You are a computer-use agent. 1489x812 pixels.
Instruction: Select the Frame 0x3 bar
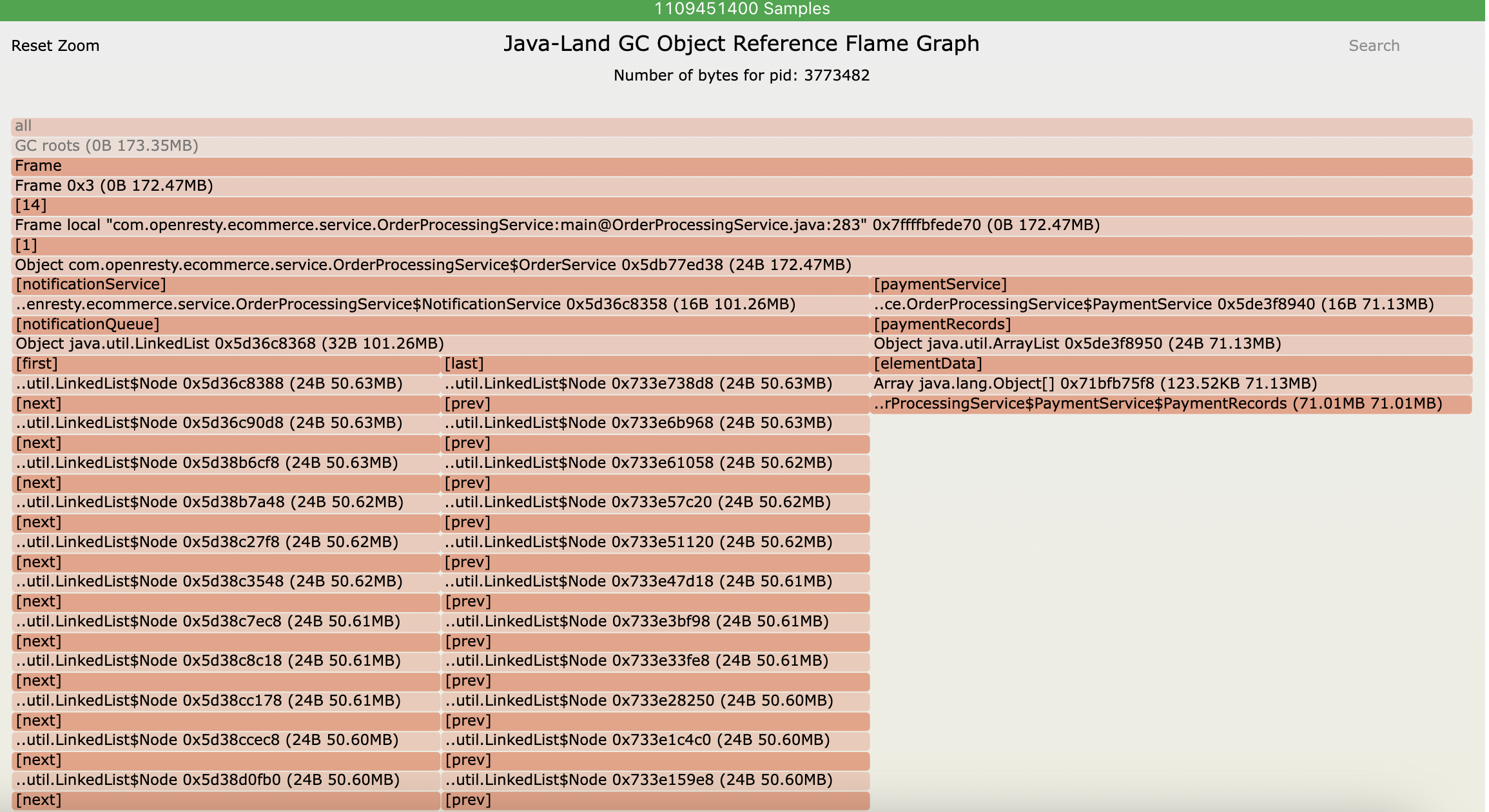741,186
